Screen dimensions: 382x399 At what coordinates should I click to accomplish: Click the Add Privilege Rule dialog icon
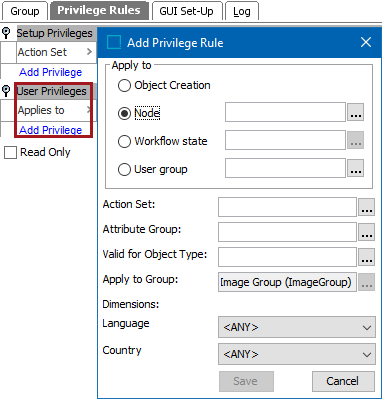point(114,43)
